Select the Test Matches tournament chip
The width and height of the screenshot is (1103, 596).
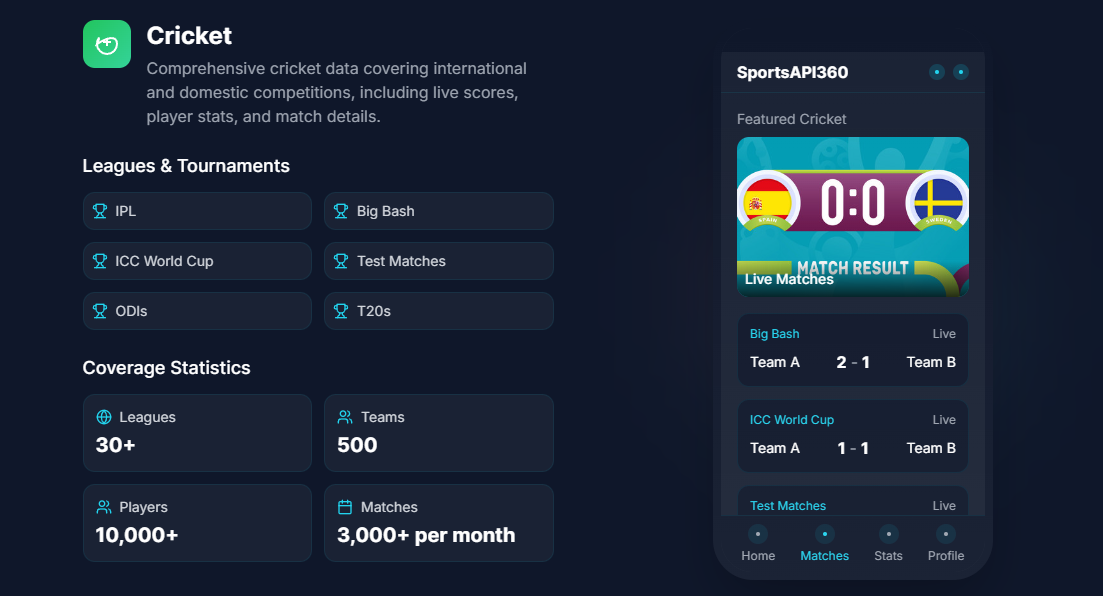[439, 261]
